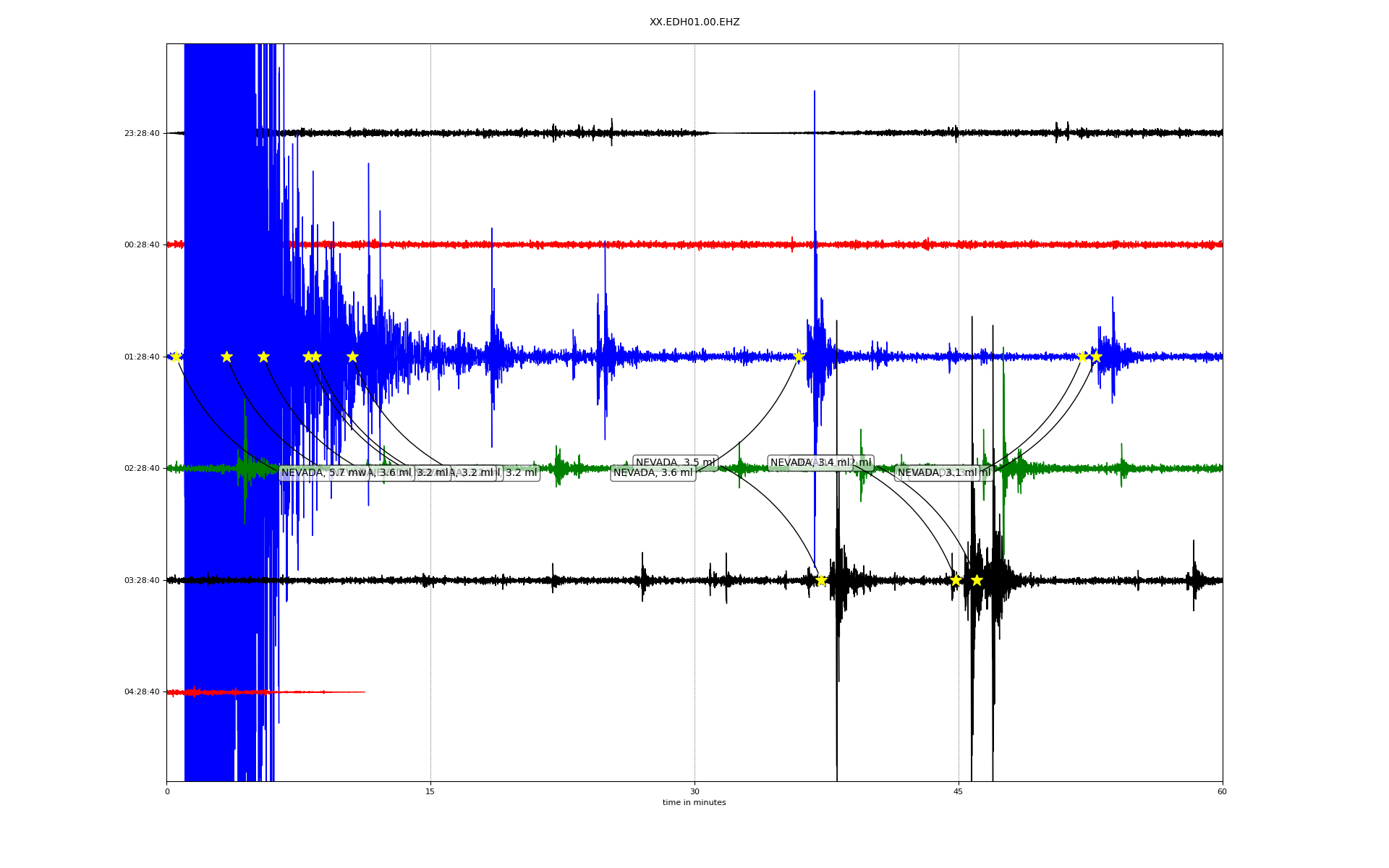Click third yellow star from left on blue trace
Viewport: 1389px width, 868px height.
[263, 357]
